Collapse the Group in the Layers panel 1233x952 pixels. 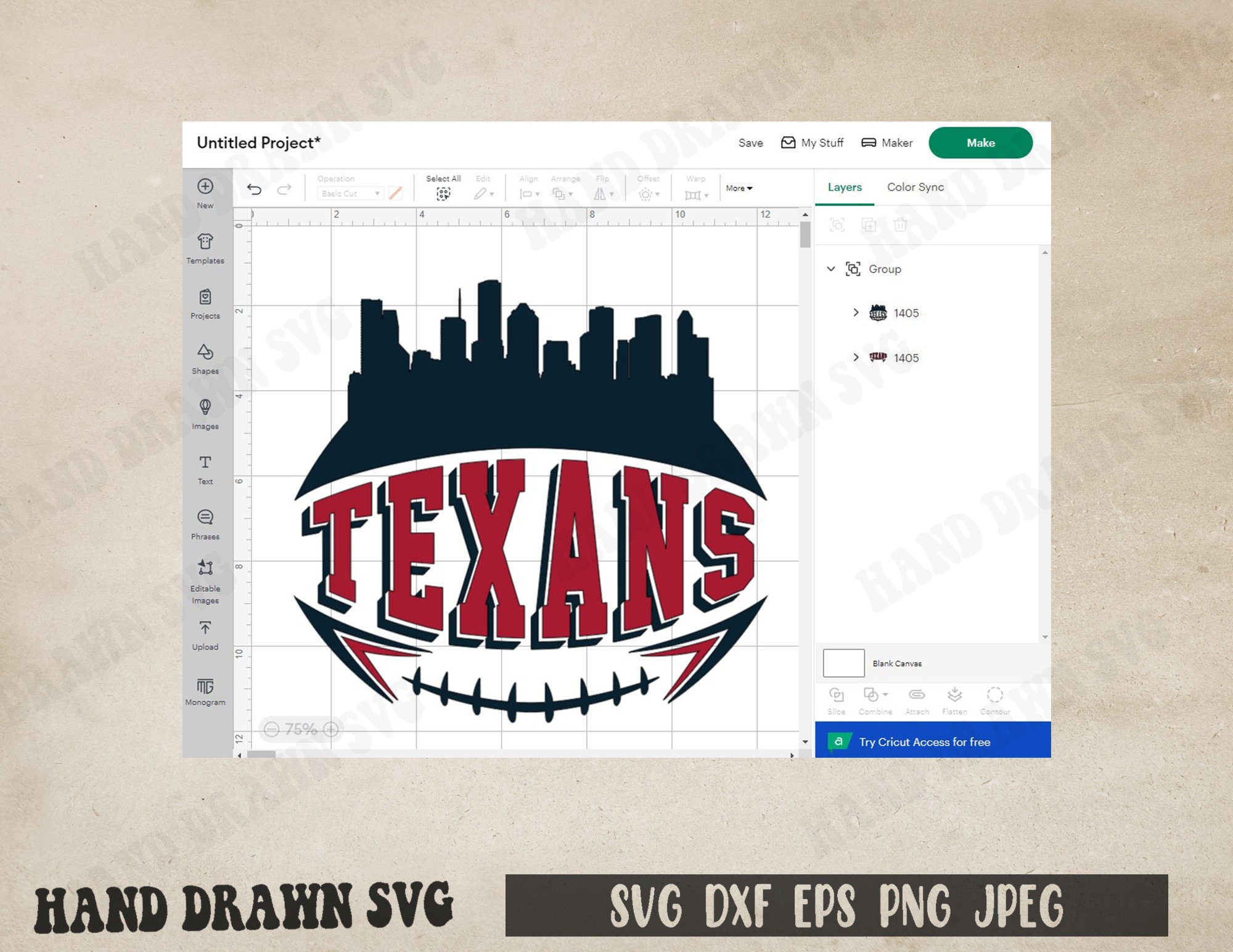click(x=832, y=269)
